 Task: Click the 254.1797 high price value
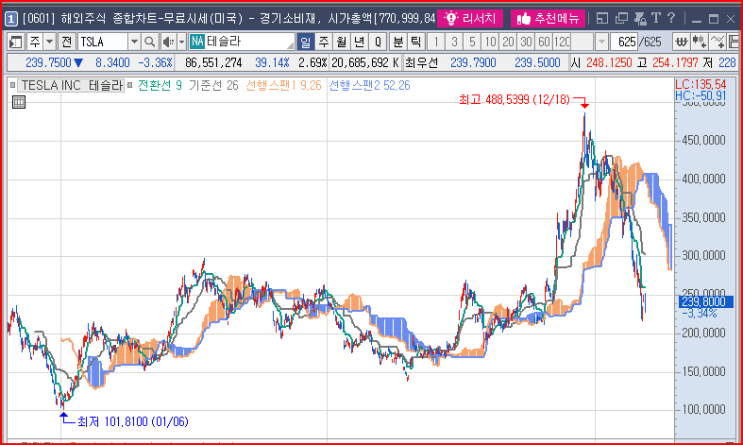tap(675, 63)
